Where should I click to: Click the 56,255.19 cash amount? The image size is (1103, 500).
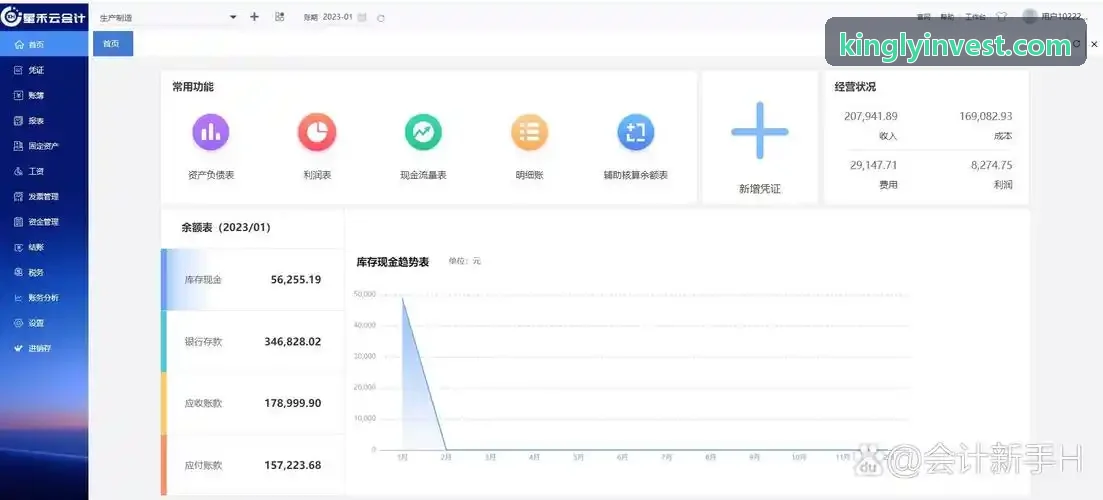(x=296, y=279)
